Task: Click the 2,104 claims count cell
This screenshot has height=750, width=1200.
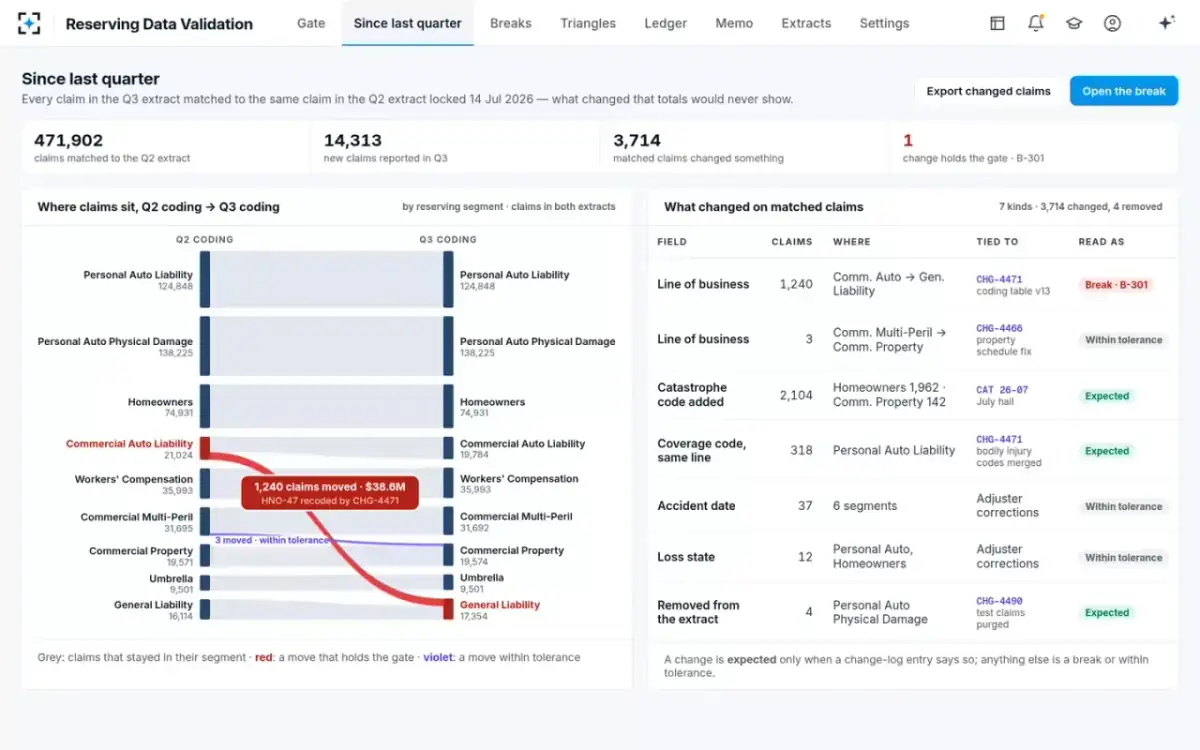Action: point(796,395)
